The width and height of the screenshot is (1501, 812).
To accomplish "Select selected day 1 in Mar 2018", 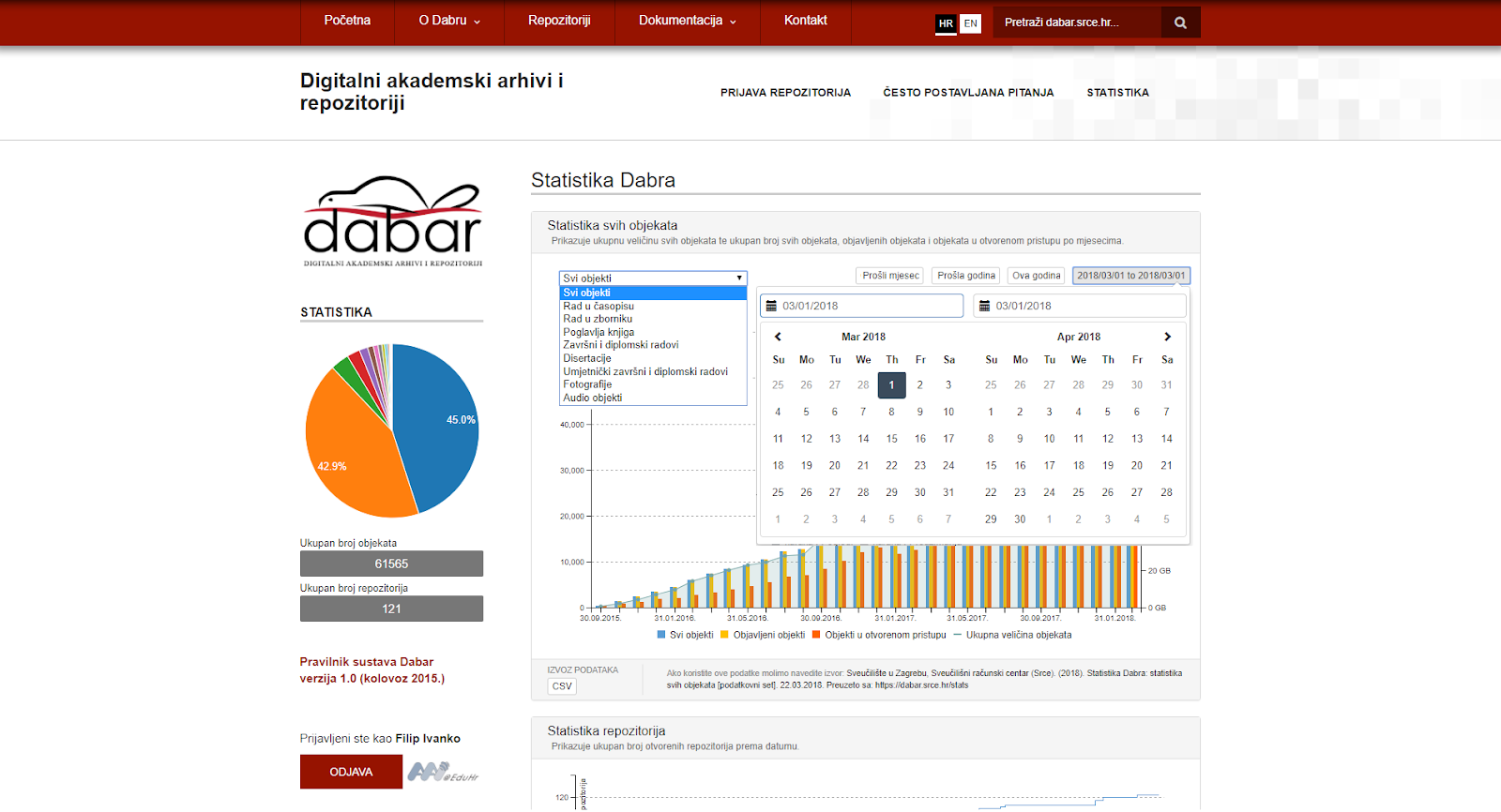I will [x=891, y=385].
